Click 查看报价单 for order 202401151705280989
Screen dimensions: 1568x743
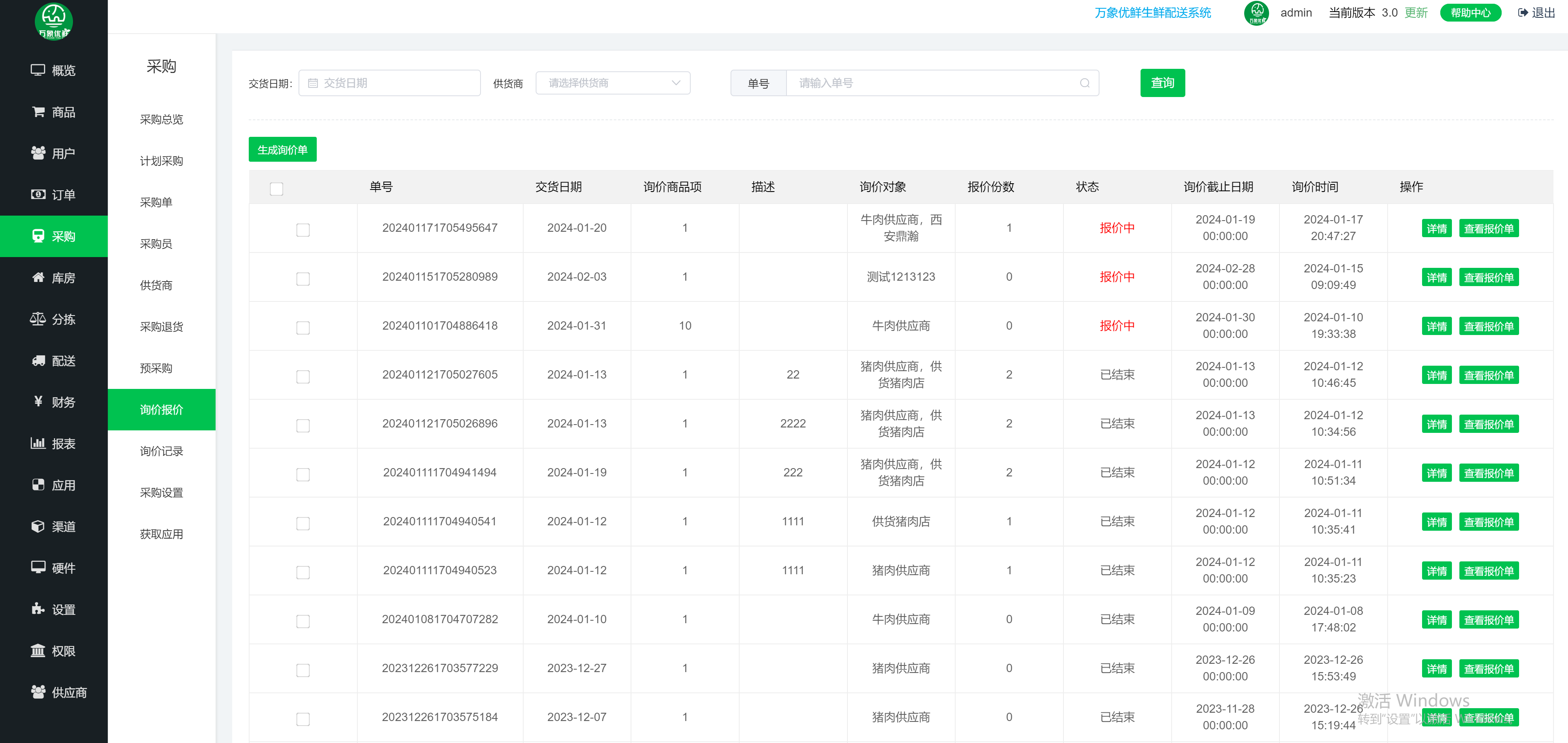pos(1488,277)
